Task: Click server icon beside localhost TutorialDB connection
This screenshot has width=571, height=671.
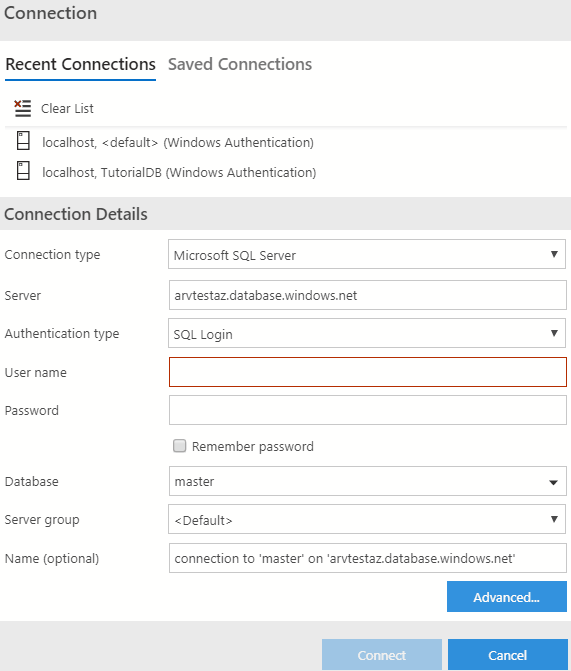Action: pyautogui.click(x=23, y=171)
